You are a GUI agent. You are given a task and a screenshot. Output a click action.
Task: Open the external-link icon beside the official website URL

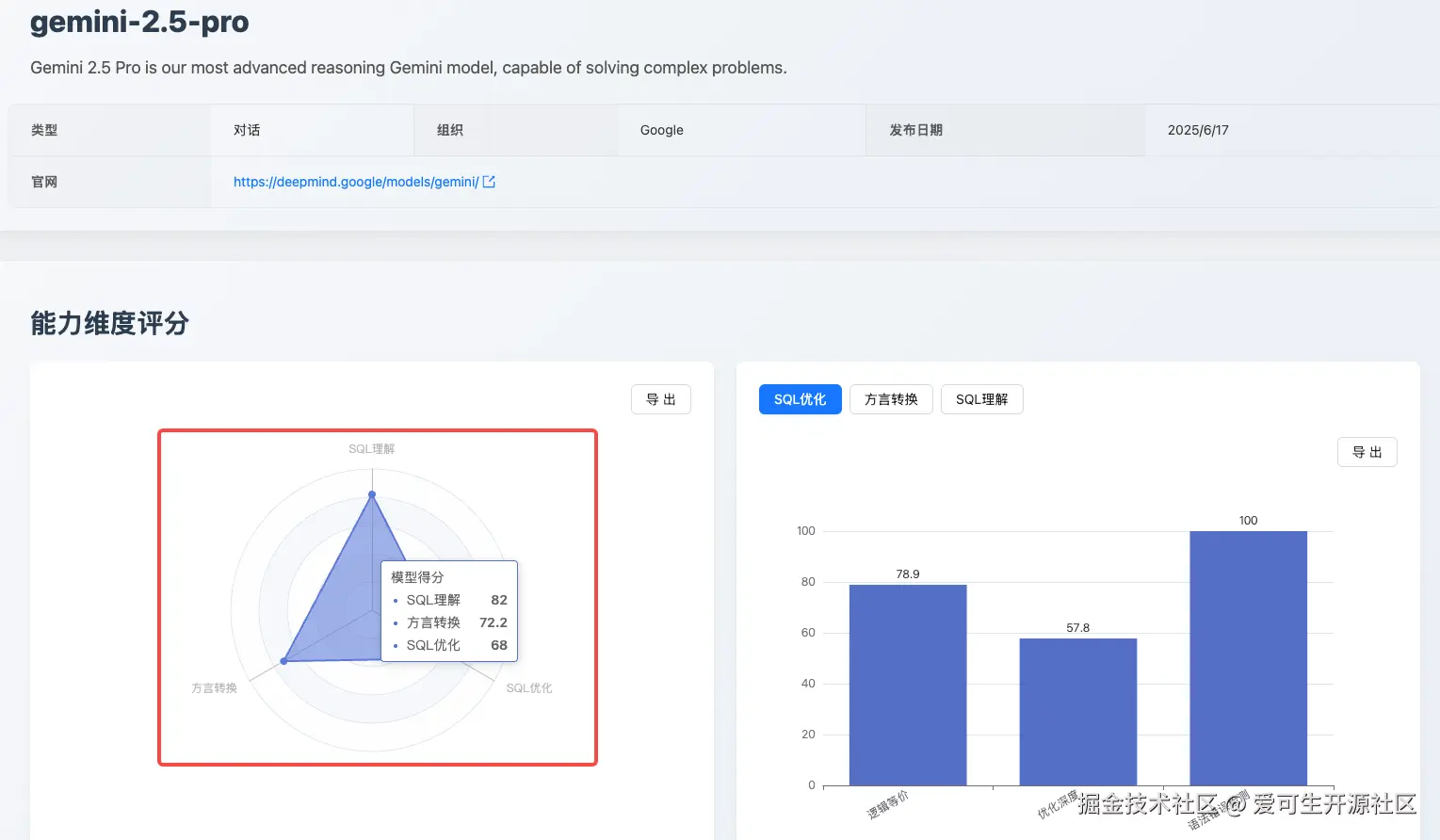click(x=489, y=182)
